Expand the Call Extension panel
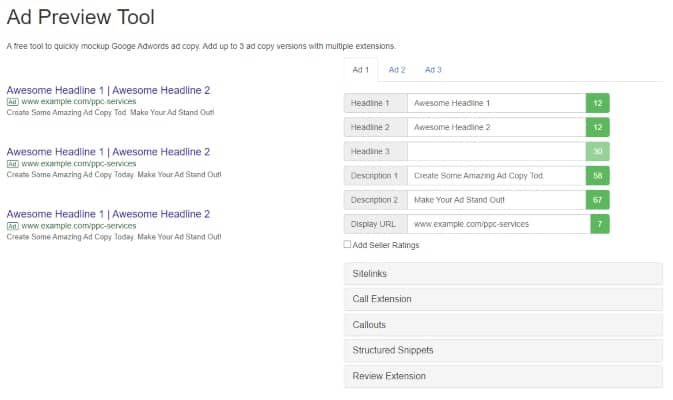This screenshot has height=400, width=673. pyautogui.click(x=503, y=299)
